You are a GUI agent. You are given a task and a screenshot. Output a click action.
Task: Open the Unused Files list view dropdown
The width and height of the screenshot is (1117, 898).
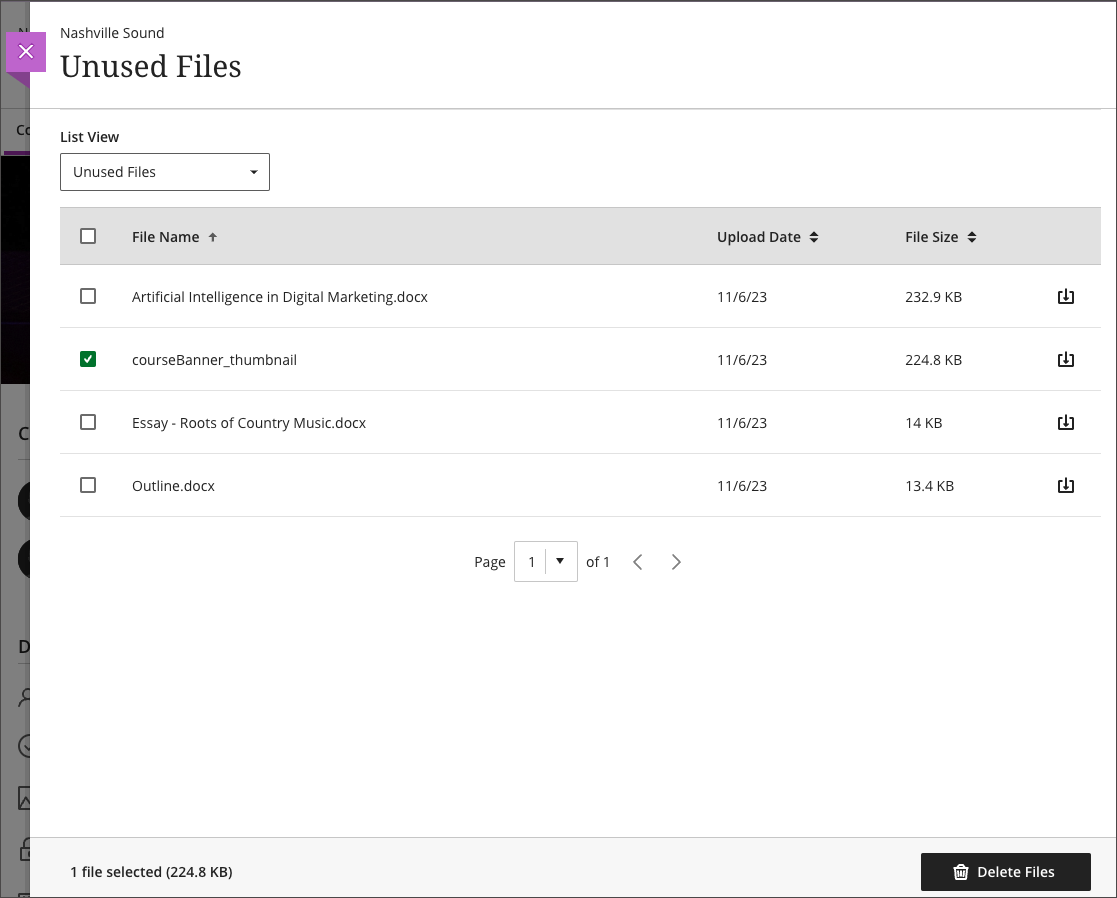coord(165,171)
